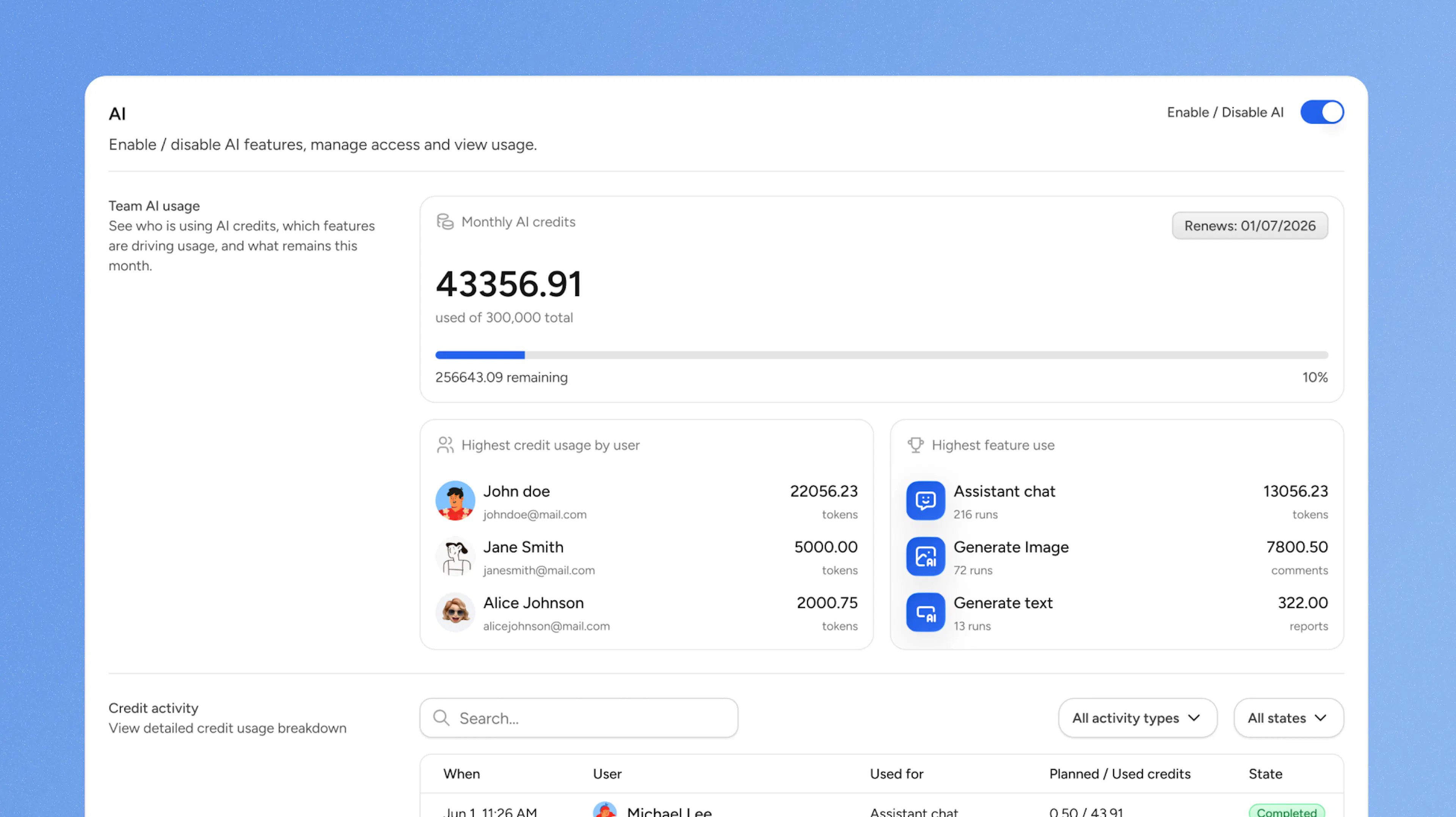Click the Generate text feature name
The width and height of the screenshot is (1456, 817).
pos(1003,604)
